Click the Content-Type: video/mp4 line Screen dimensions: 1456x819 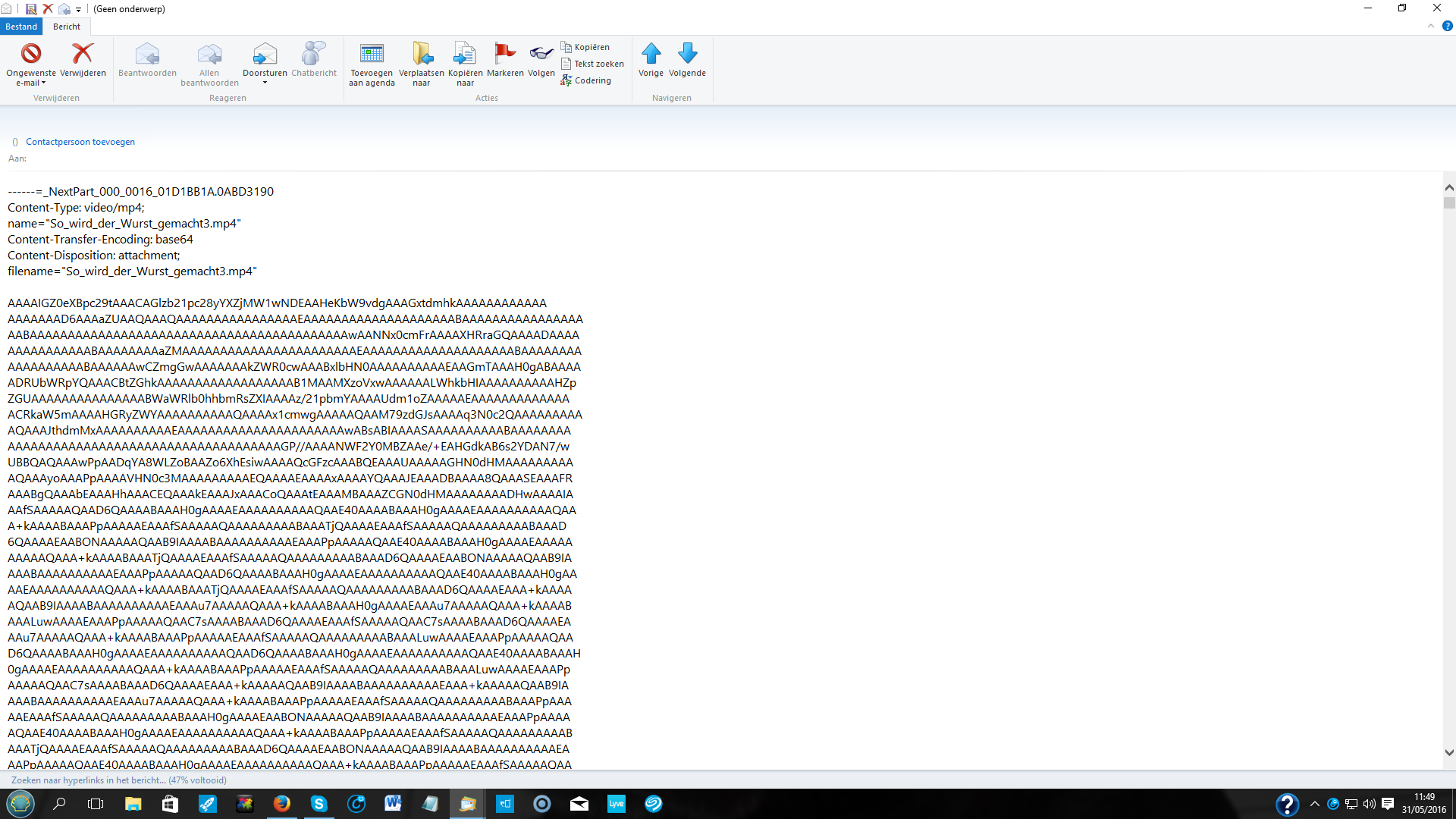76,207
